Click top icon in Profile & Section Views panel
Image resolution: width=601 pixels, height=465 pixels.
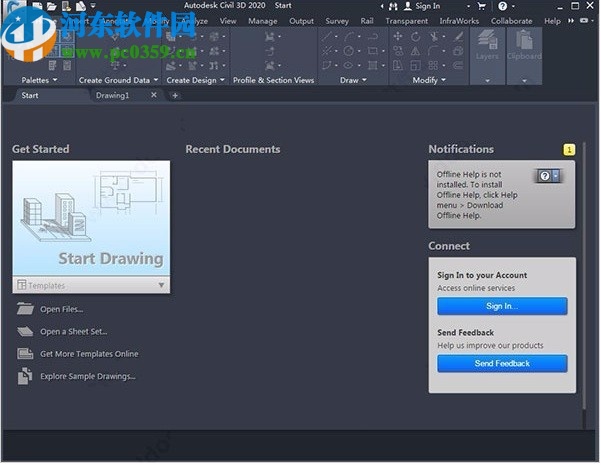pos(270,36)
